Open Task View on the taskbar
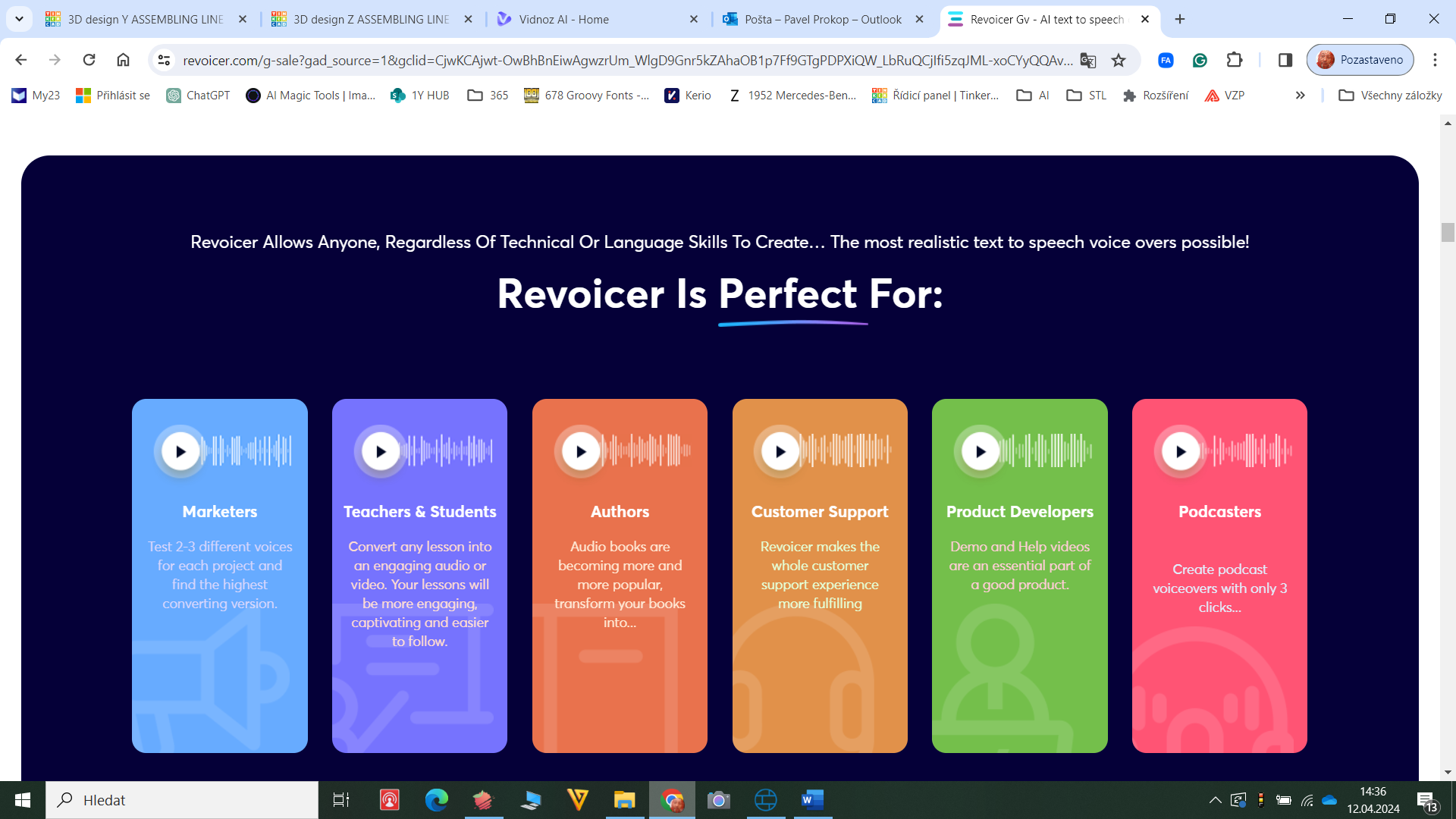The height and width of the screenshot is (819, 1456). tap(341, 800)
